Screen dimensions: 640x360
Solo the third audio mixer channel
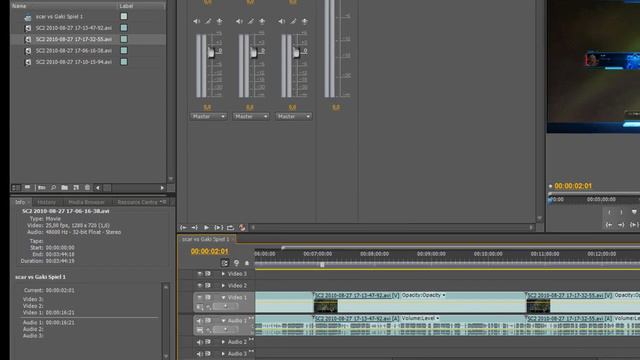pyautogui.click(x=293, y=21)
